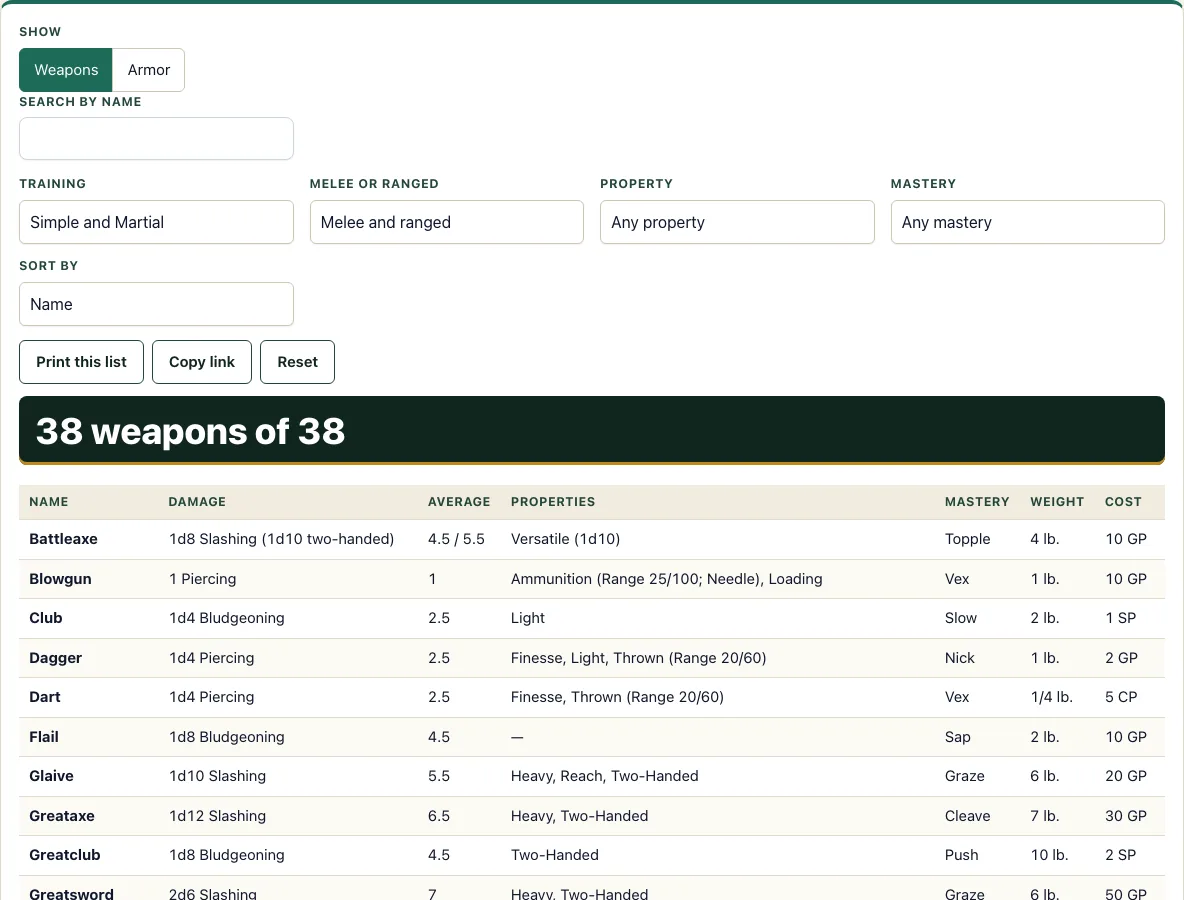
Task: Open the Sort by dropdown
Action: click(x=156, y=304)
